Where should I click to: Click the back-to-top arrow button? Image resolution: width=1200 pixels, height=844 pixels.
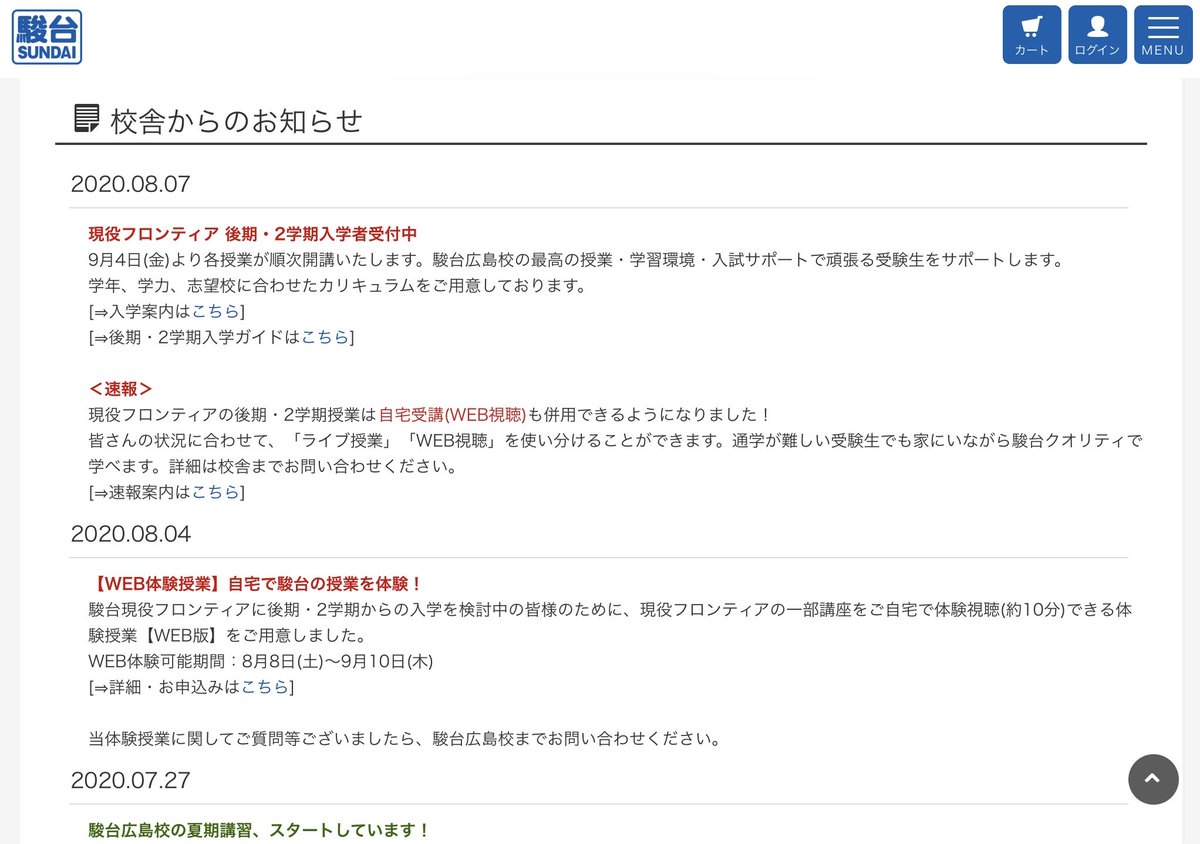coord(1153,779)
